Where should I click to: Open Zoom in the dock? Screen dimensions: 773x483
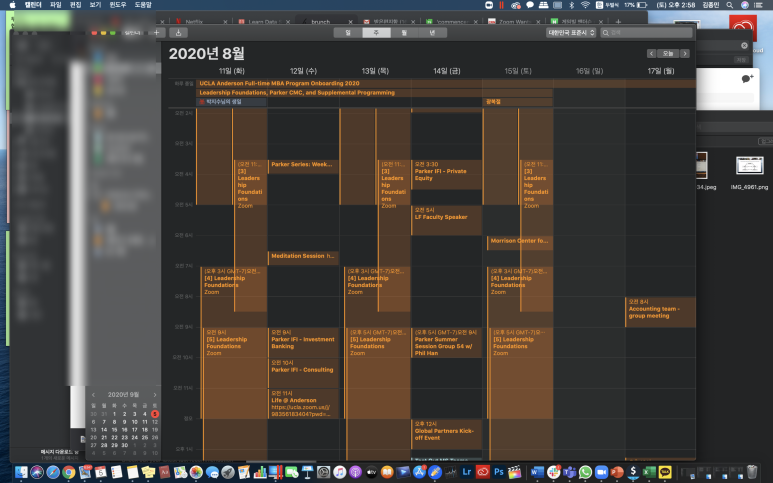tap(601, 472)
